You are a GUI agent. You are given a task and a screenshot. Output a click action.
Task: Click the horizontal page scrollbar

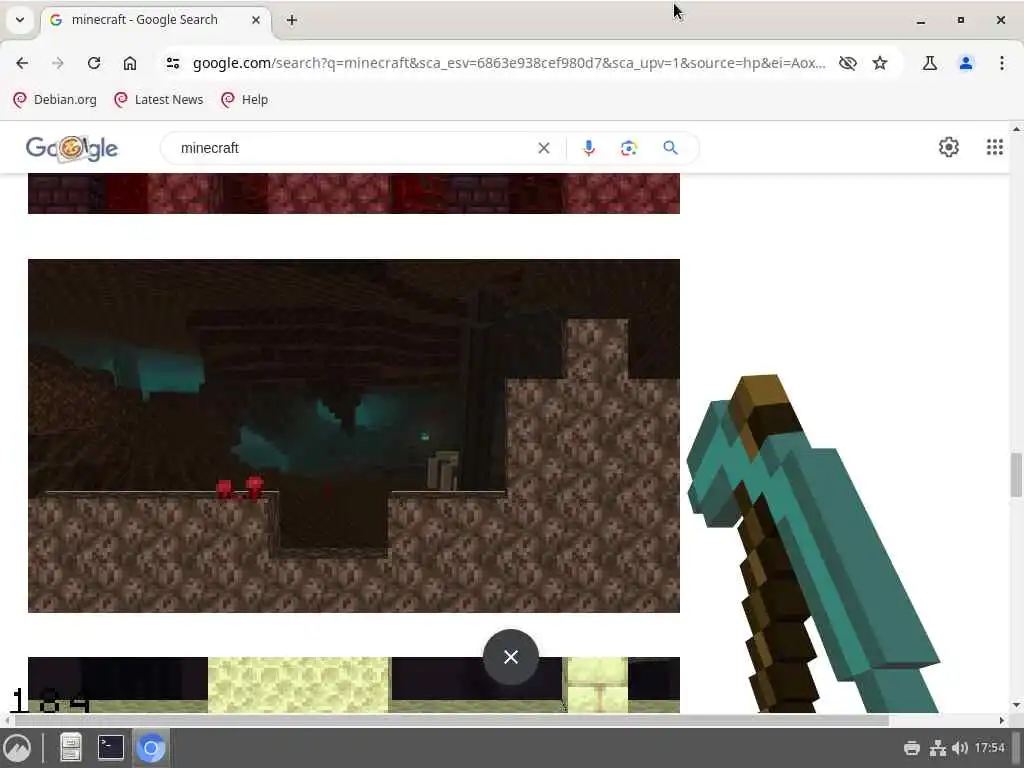[452, 720]
